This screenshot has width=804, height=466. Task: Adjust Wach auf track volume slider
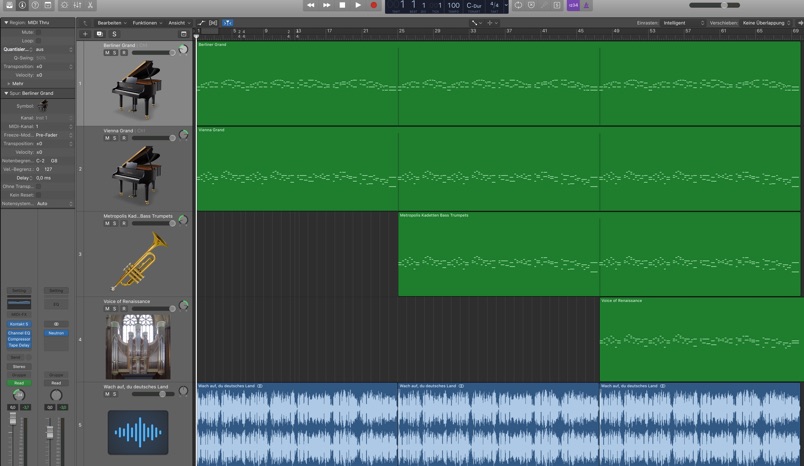154,394
